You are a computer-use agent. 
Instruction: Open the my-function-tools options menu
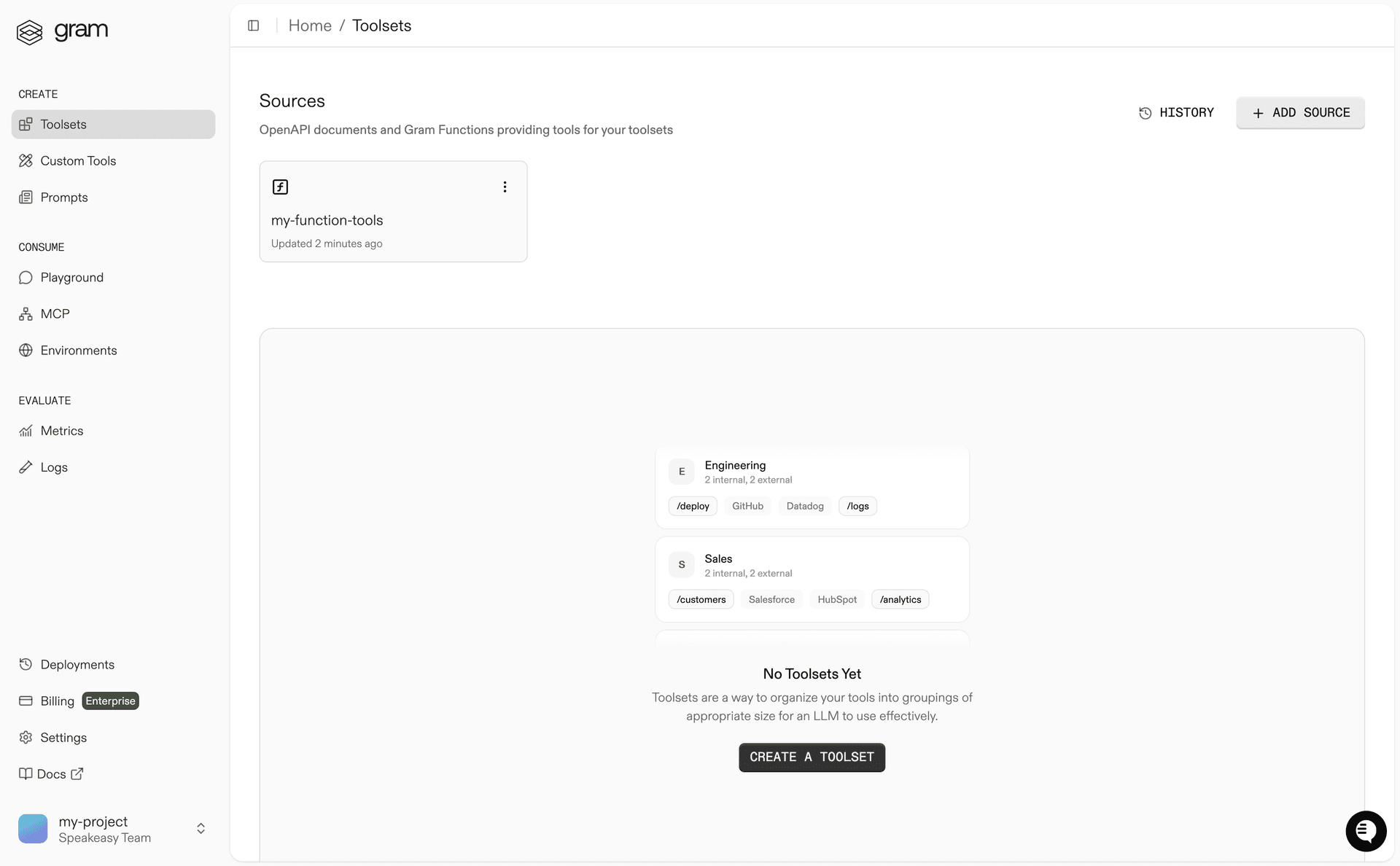click(x=505, y=187)
